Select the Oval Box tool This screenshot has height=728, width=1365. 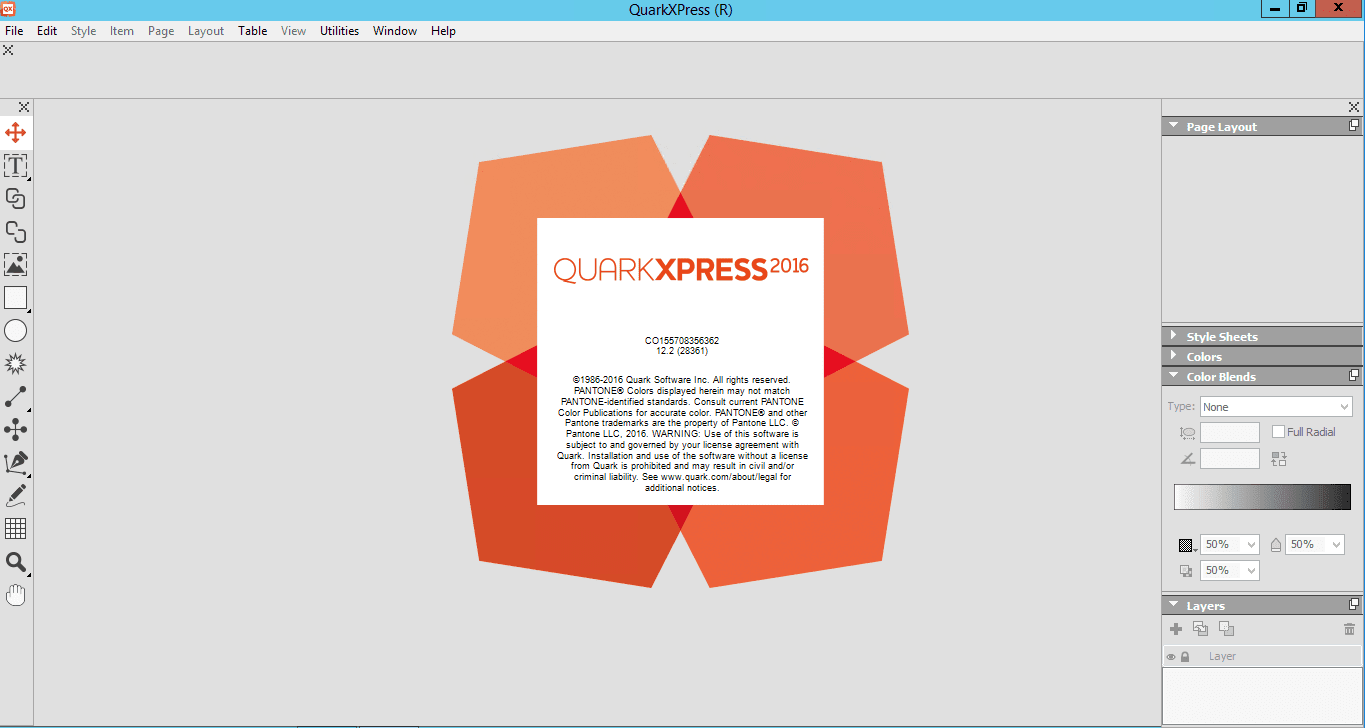tap(15, 330)
